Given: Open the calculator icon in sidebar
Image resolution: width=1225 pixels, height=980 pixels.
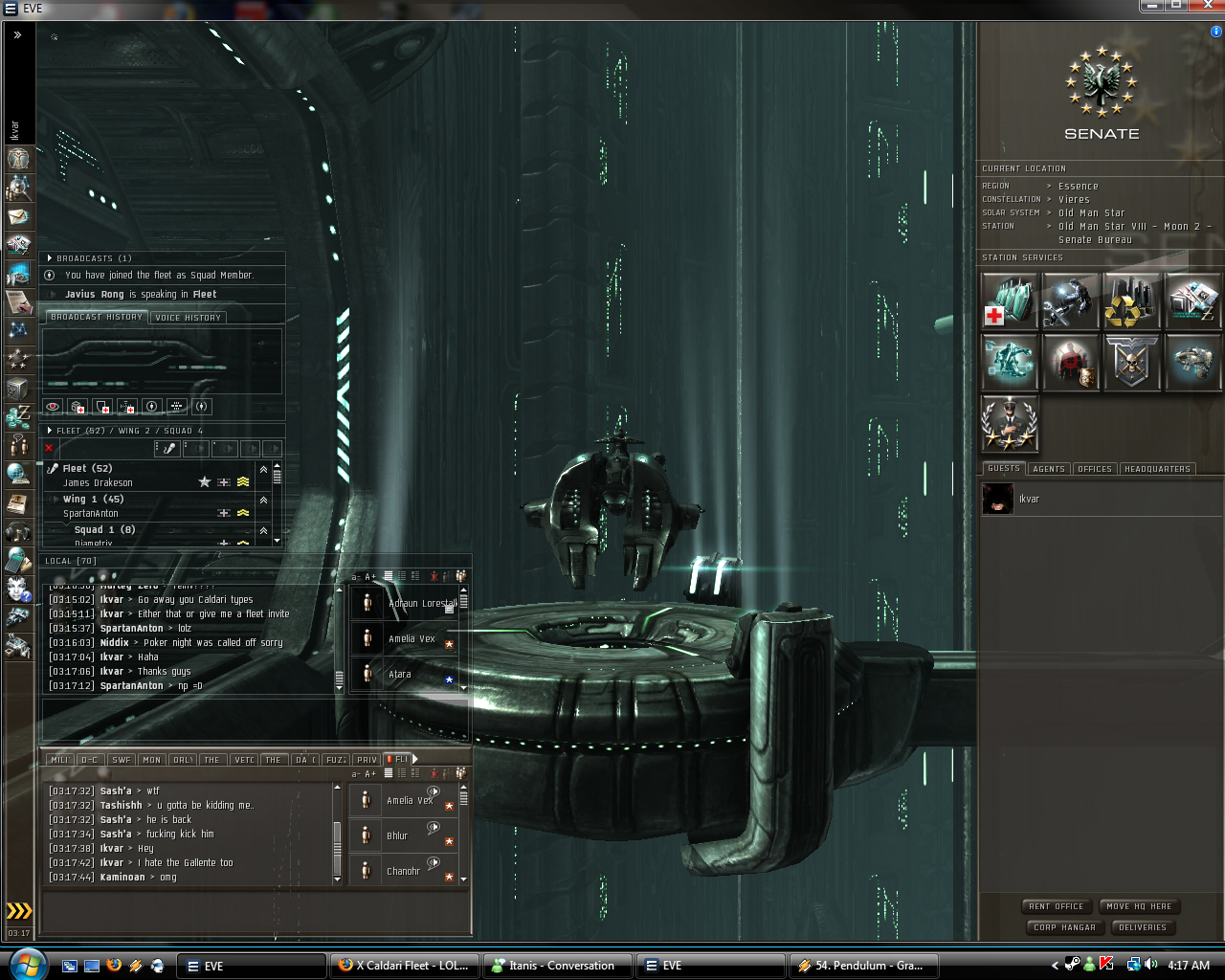Looking at the screenshot, I should pyautogui.click(x=18, y=561).
